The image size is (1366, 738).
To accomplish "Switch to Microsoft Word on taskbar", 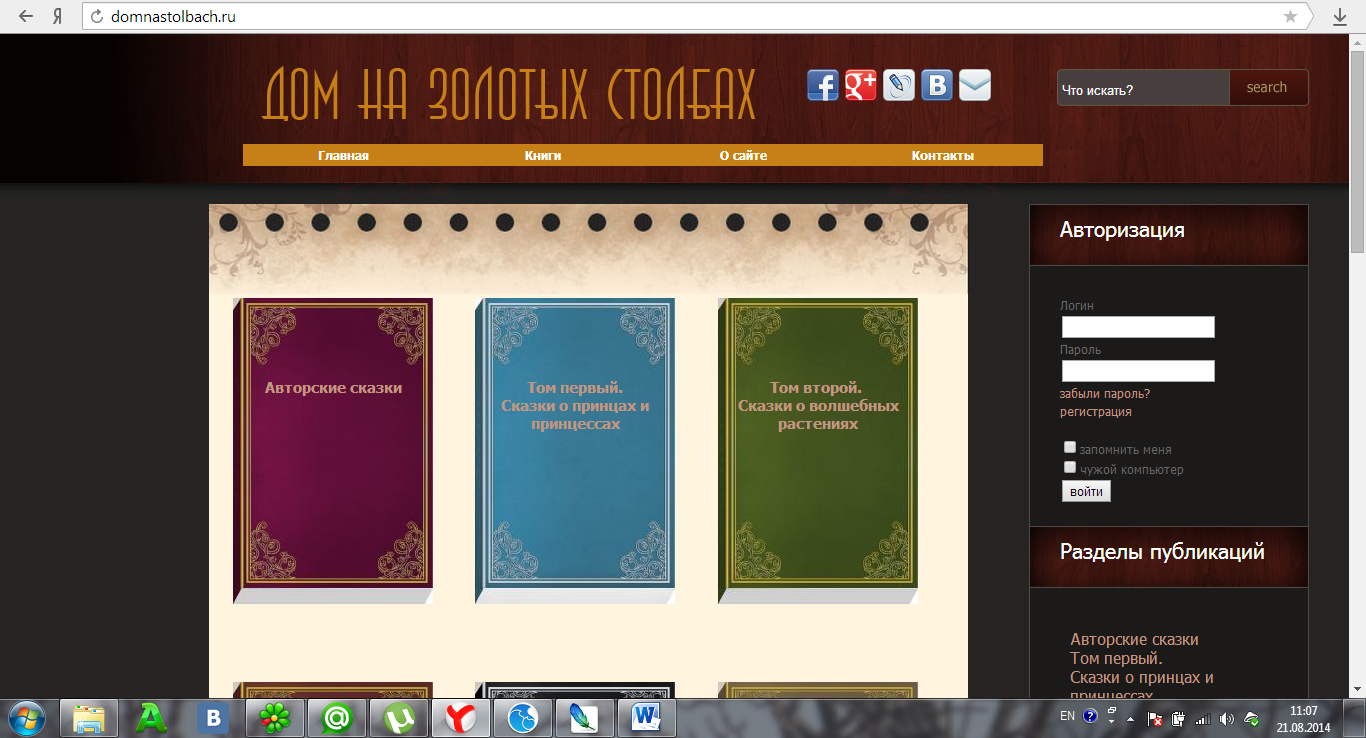I will coord(647,718).
